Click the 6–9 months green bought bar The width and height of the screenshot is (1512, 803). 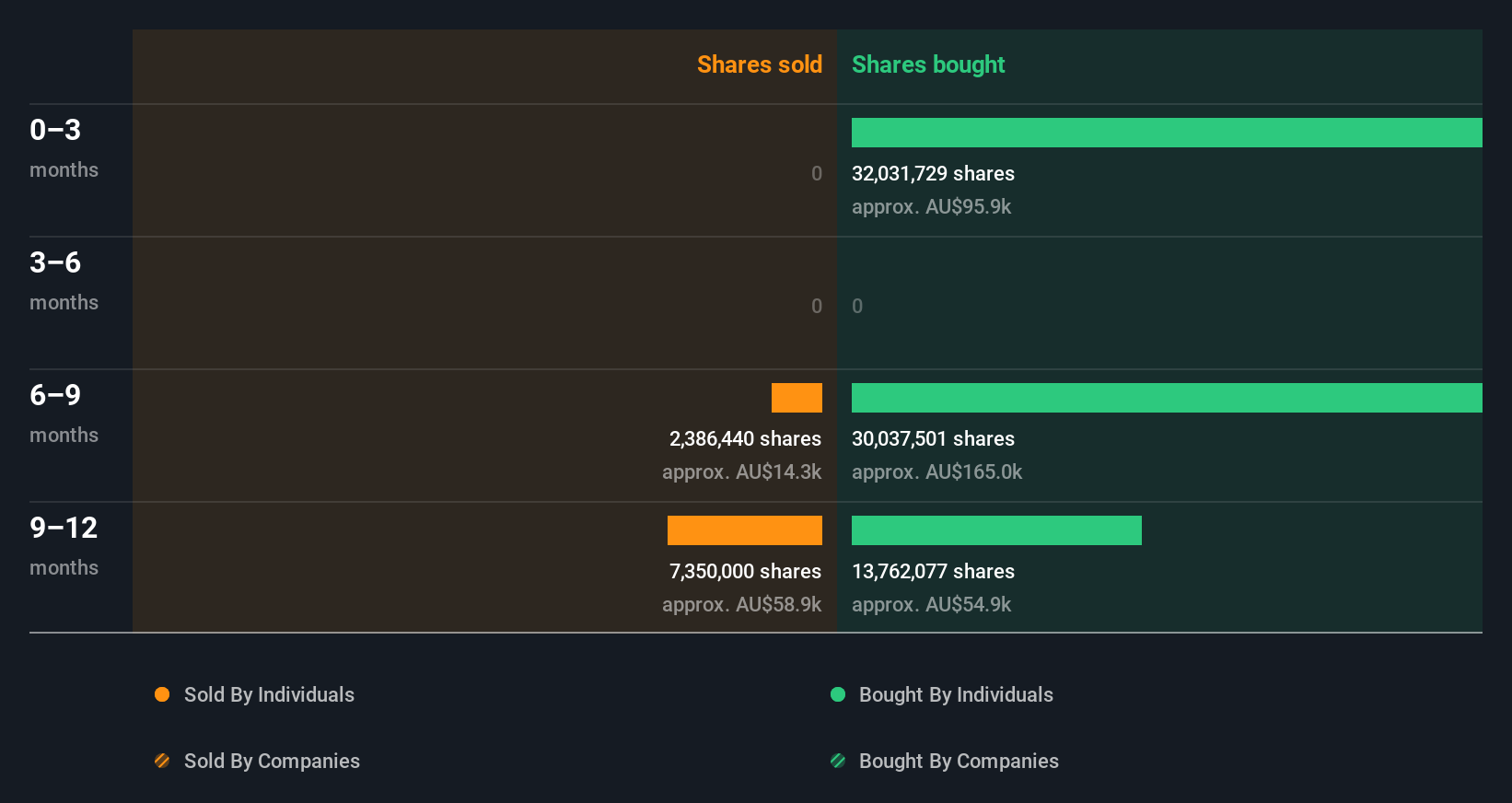pos(1167,398)
